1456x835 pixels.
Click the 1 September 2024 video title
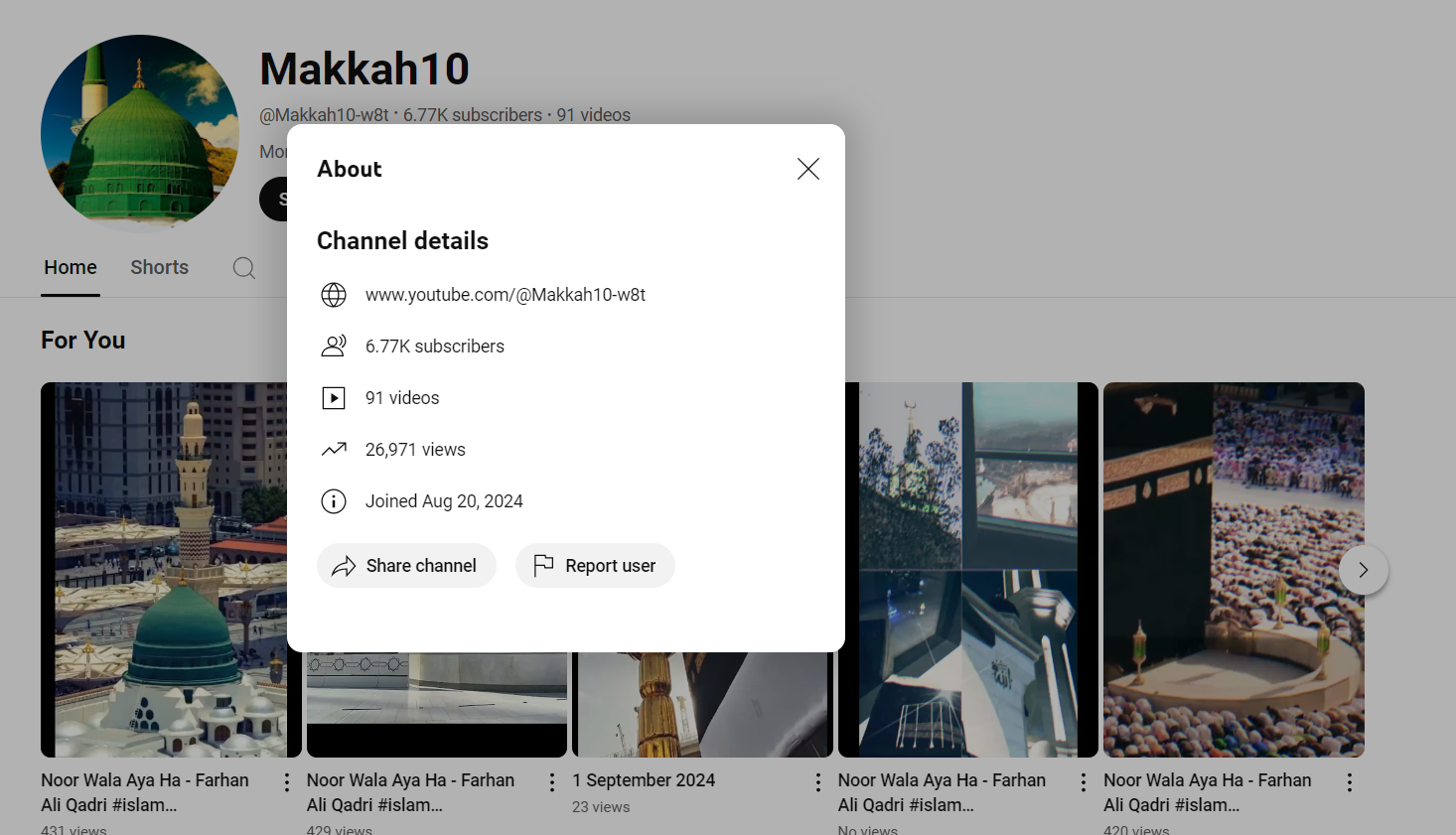(644, 780)
